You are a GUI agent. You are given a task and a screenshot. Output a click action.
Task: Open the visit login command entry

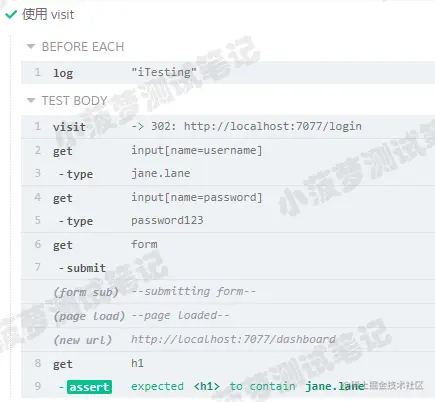coord(228,127)
